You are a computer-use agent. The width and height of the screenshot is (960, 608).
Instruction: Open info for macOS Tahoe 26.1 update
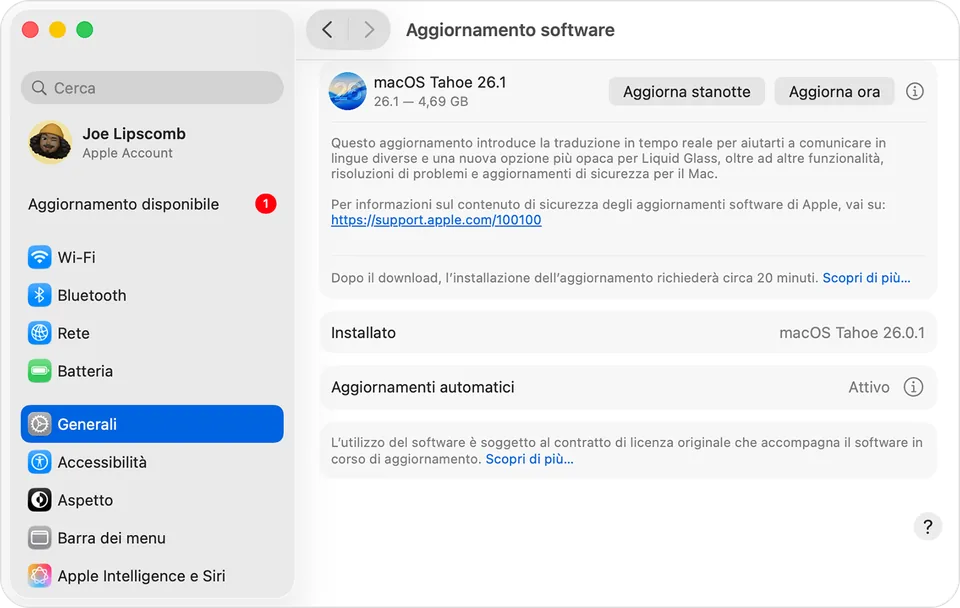[x=915, y=91]
